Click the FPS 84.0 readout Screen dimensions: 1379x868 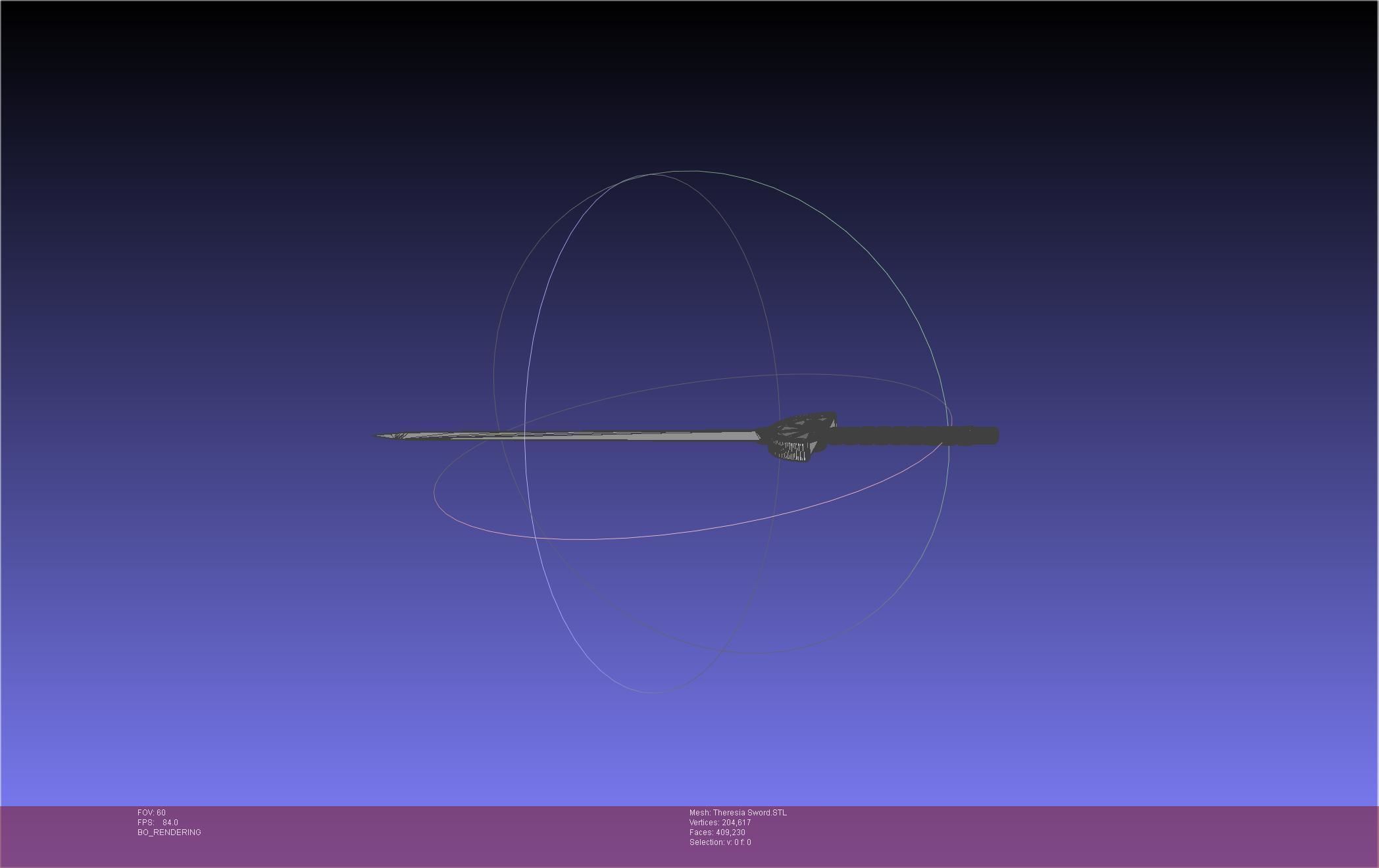158,823
